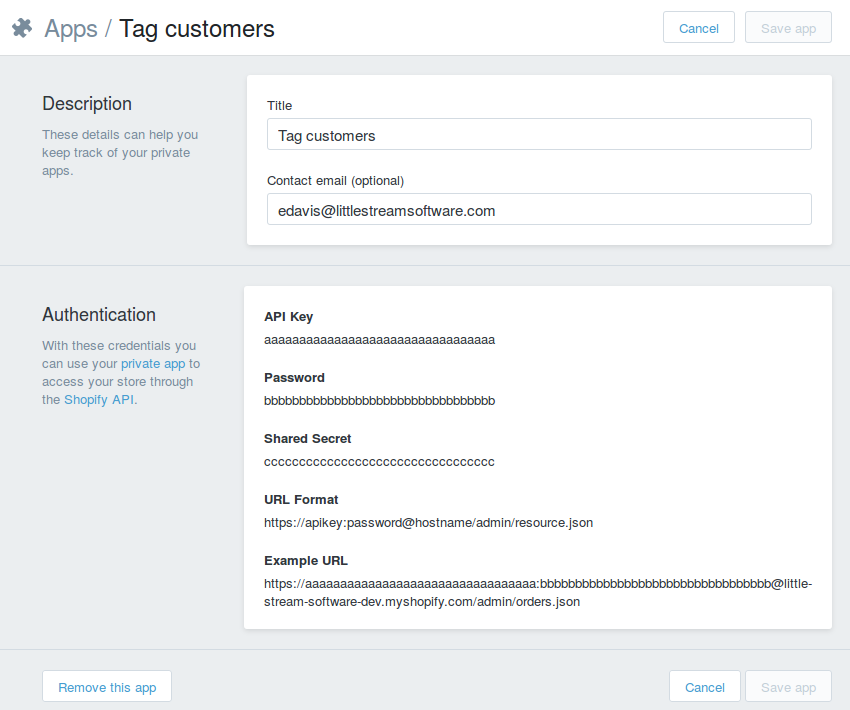Screen dimensions: 850x710
Task: Click the API Key label
Action: point(288,317)
